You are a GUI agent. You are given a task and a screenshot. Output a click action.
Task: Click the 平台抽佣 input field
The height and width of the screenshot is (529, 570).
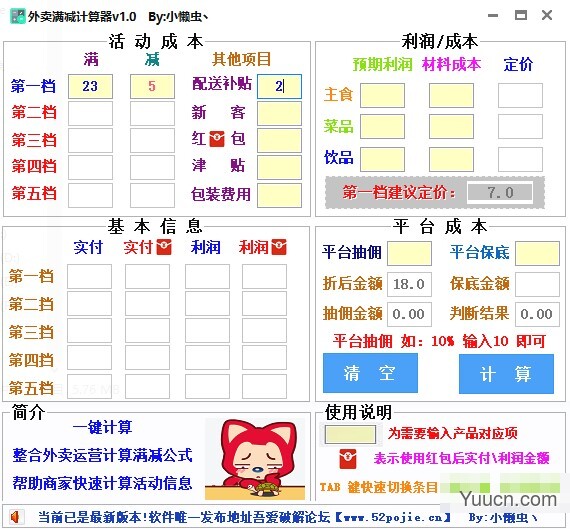[x=409, y=253]
